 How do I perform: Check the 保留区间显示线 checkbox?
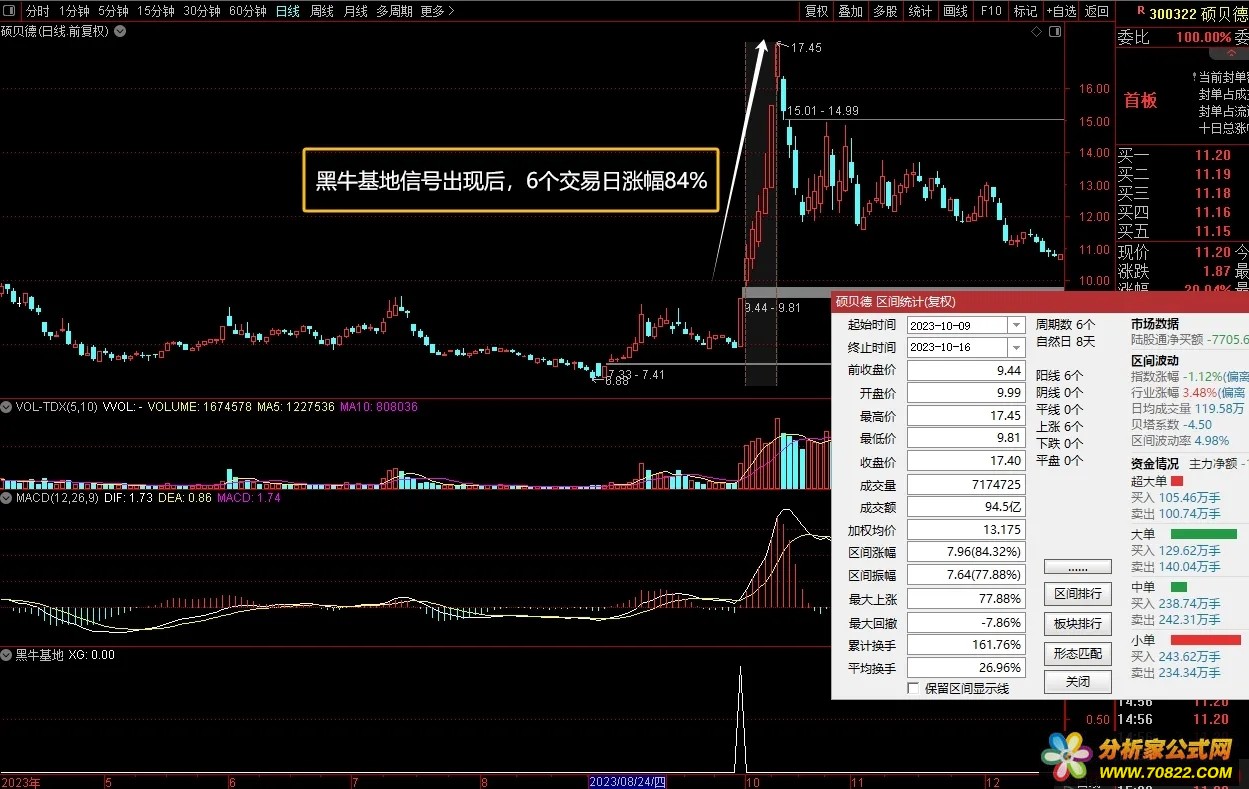point(913,688)
